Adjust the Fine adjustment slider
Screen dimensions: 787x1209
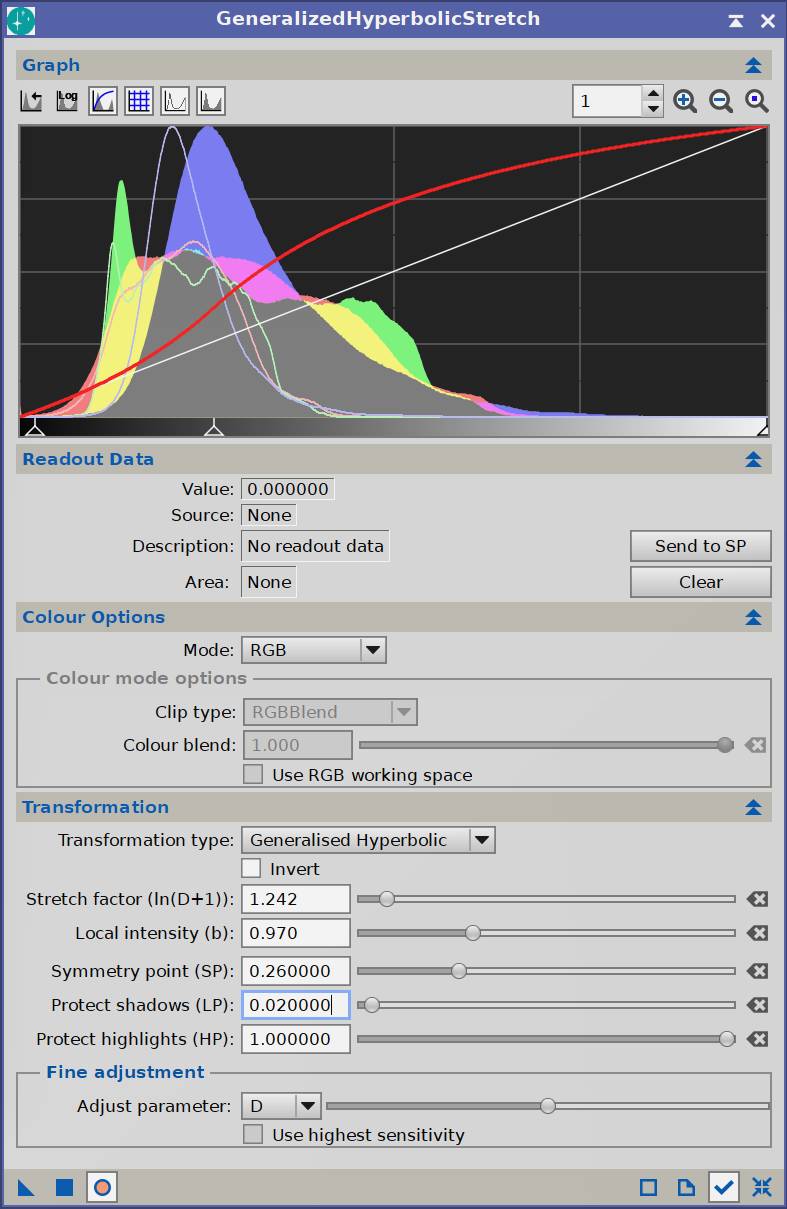(548, 1106)
